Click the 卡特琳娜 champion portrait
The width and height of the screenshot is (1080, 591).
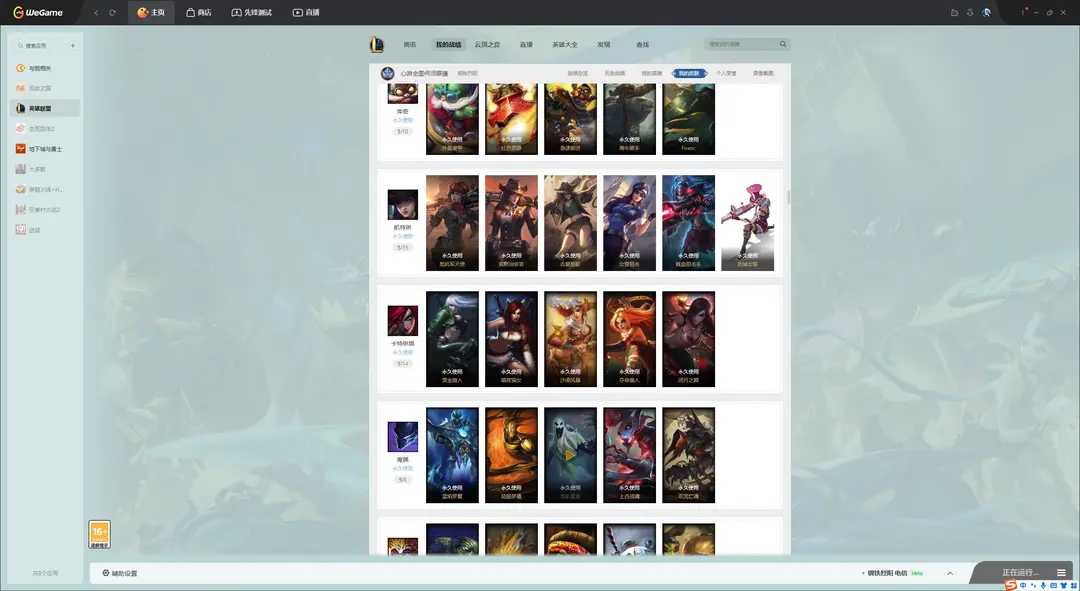[x=403, y=321]
